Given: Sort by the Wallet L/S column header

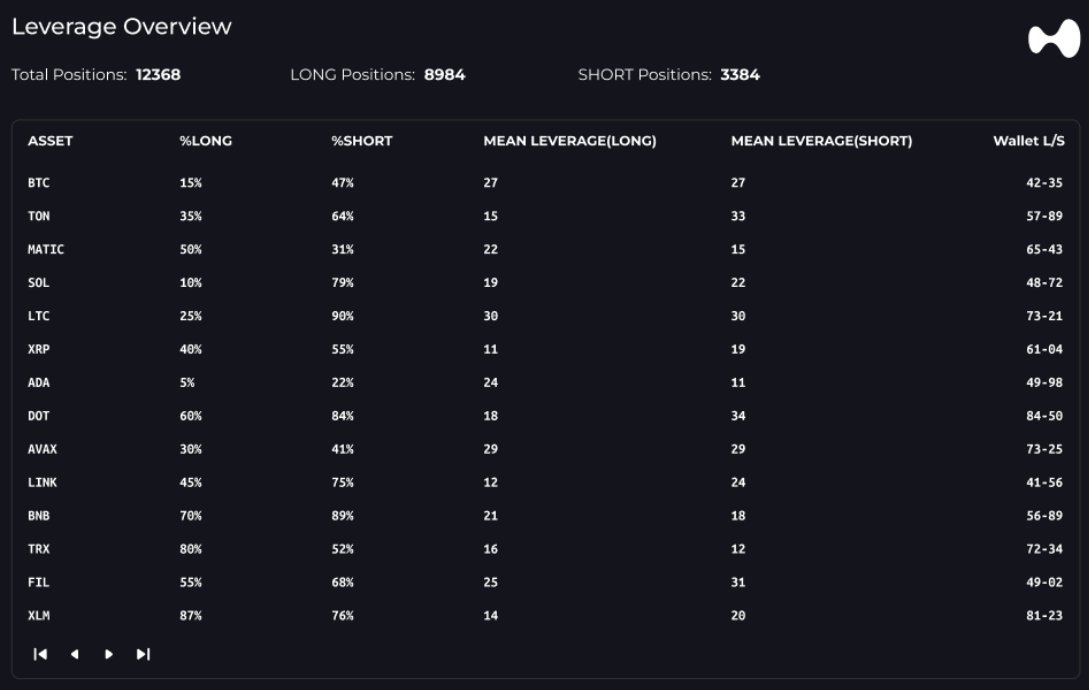Looking at the screenshot, I should (x=1028, y=141).
